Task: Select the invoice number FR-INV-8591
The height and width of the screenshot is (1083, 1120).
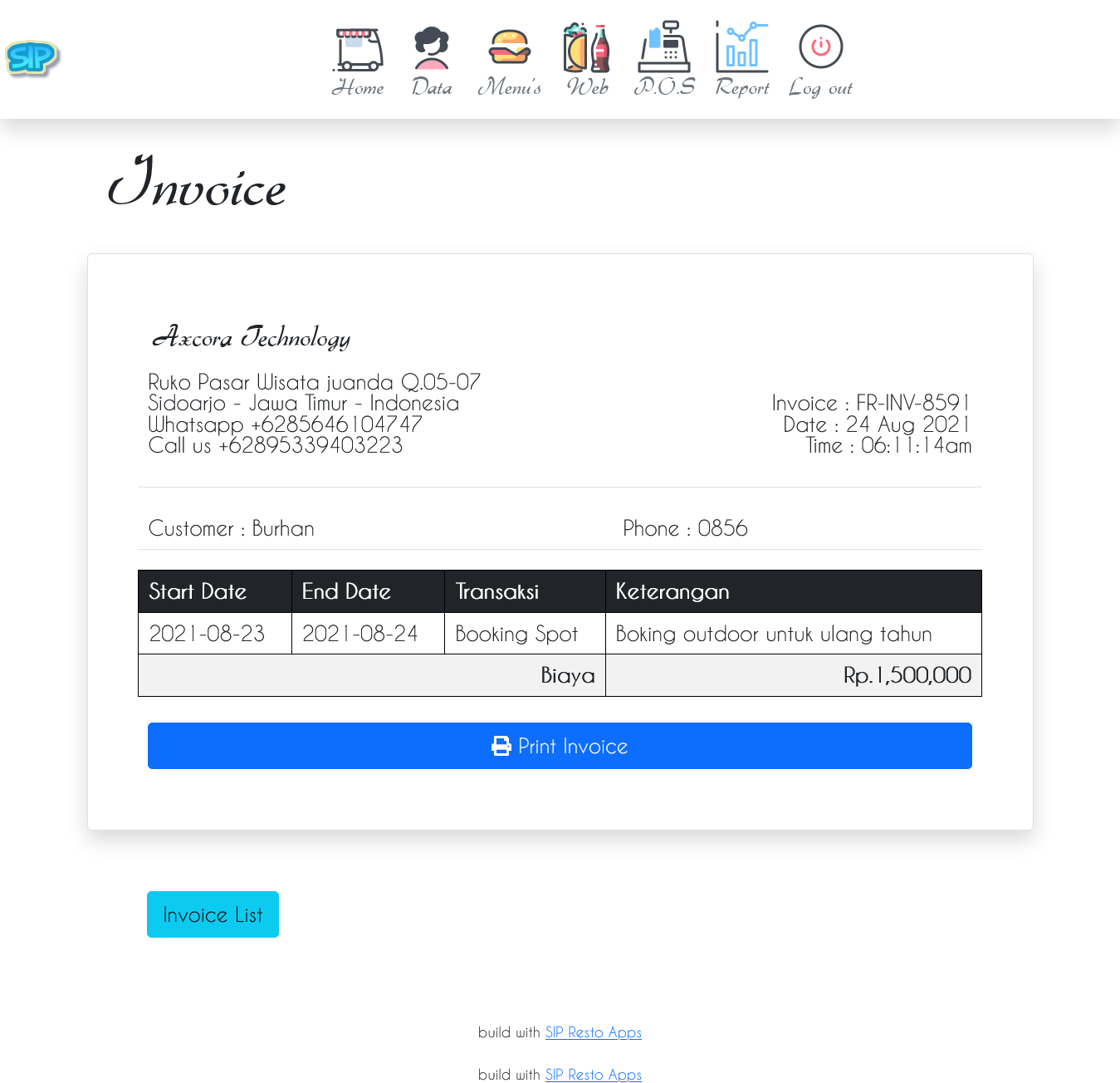Action: click(913, 403)
